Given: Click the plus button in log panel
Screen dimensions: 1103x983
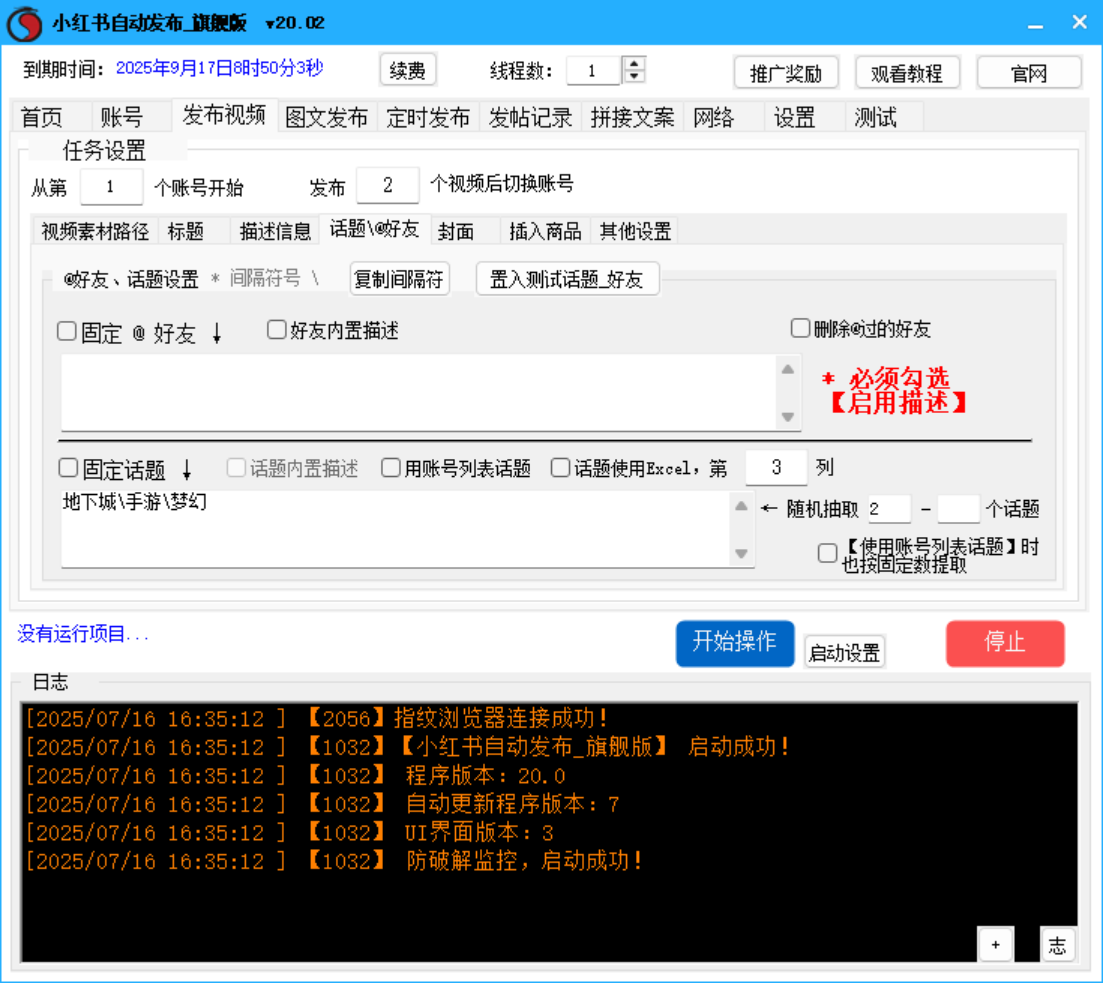Looking at the screenshot, I should coord(995,944).
